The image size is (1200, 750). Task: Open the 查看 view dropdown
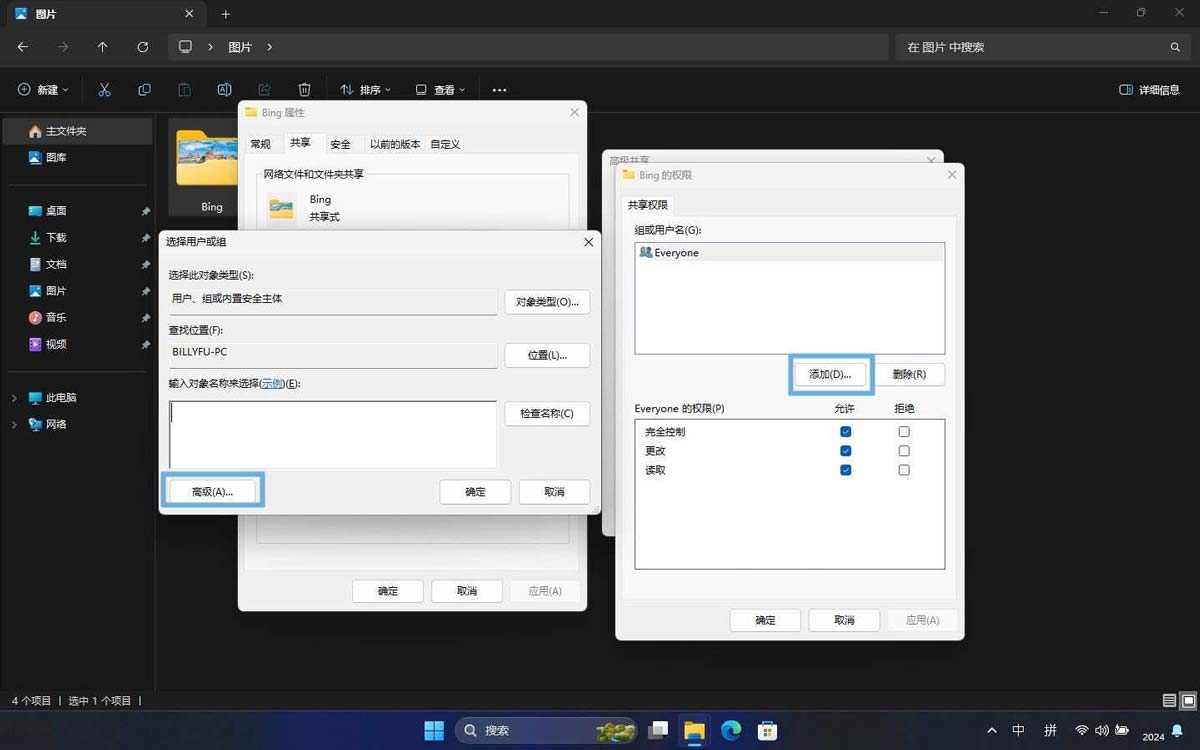pos(440,90)
